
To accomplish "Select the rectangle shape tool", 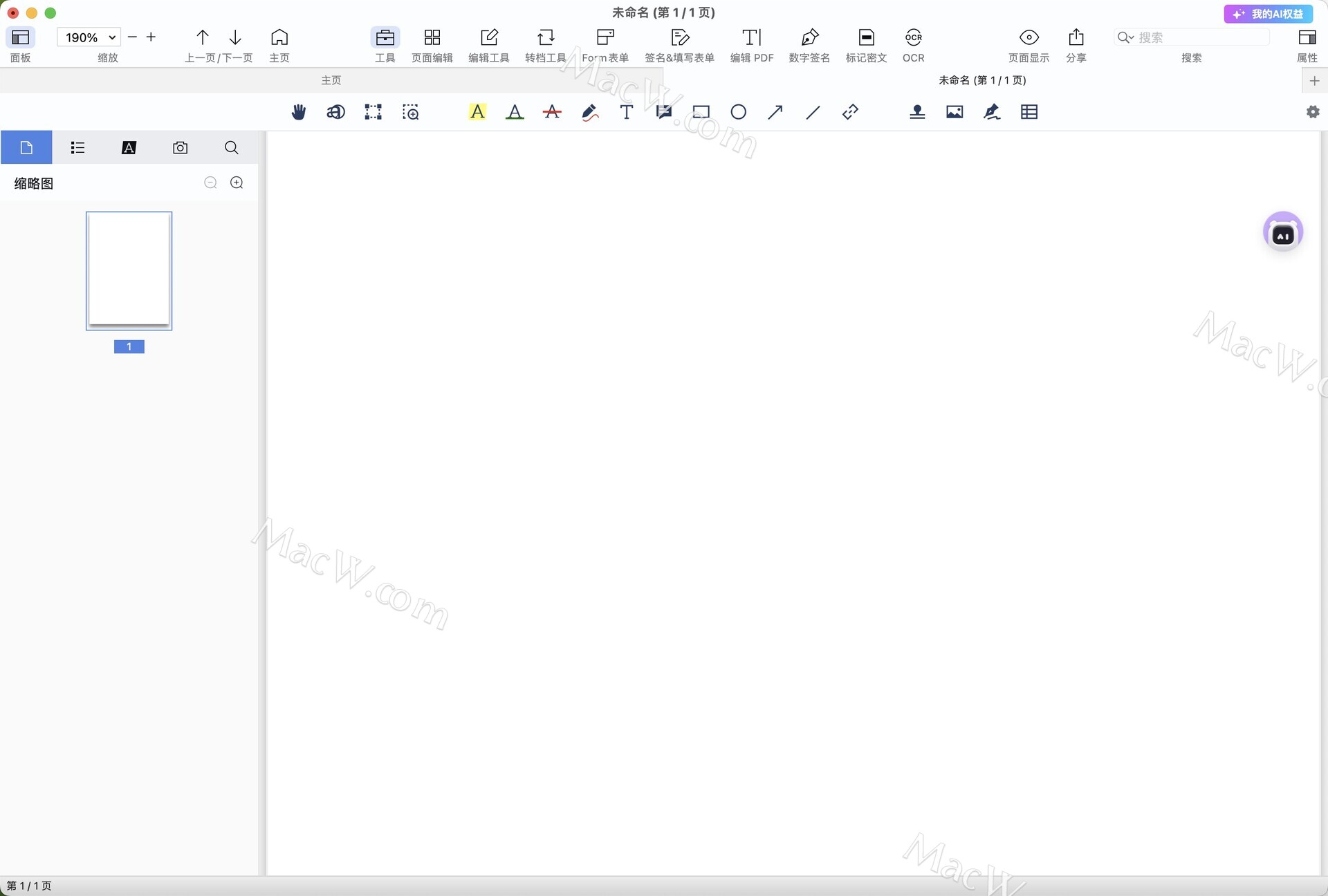I will (x=701, y=112).
